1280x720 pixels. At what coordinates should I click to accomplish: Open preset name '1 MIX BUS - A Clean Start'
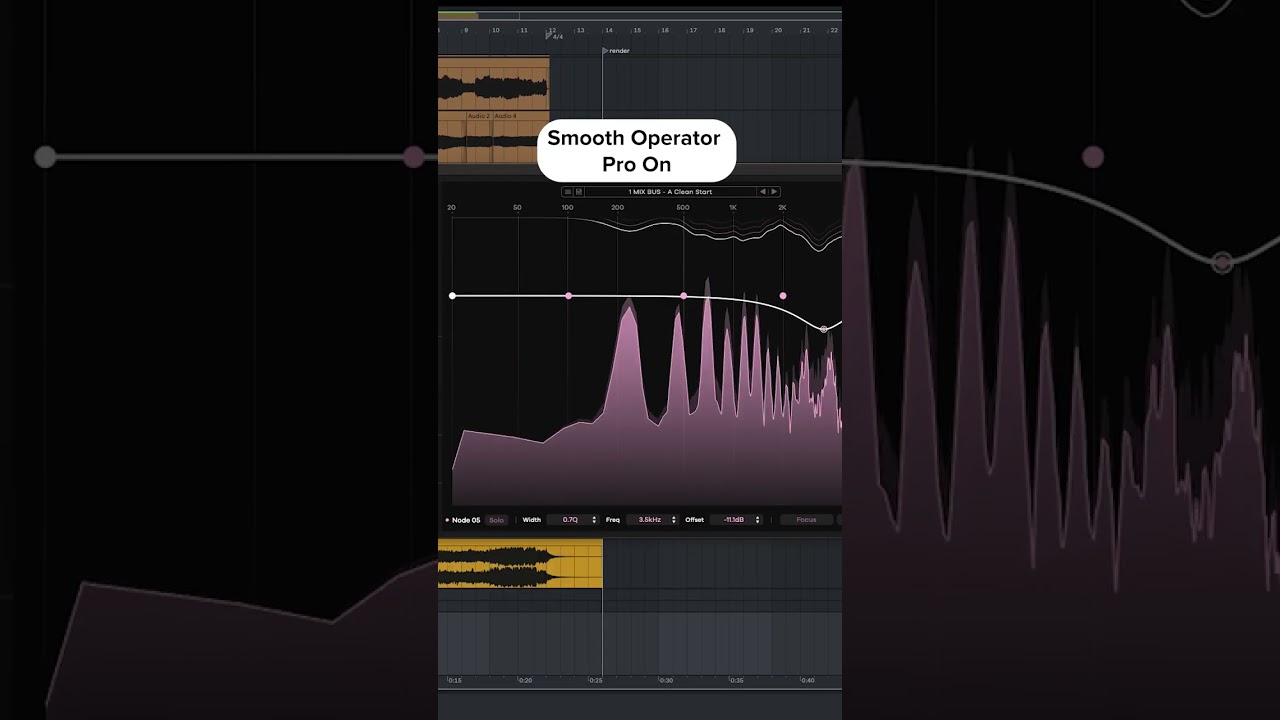coord(671,192)
